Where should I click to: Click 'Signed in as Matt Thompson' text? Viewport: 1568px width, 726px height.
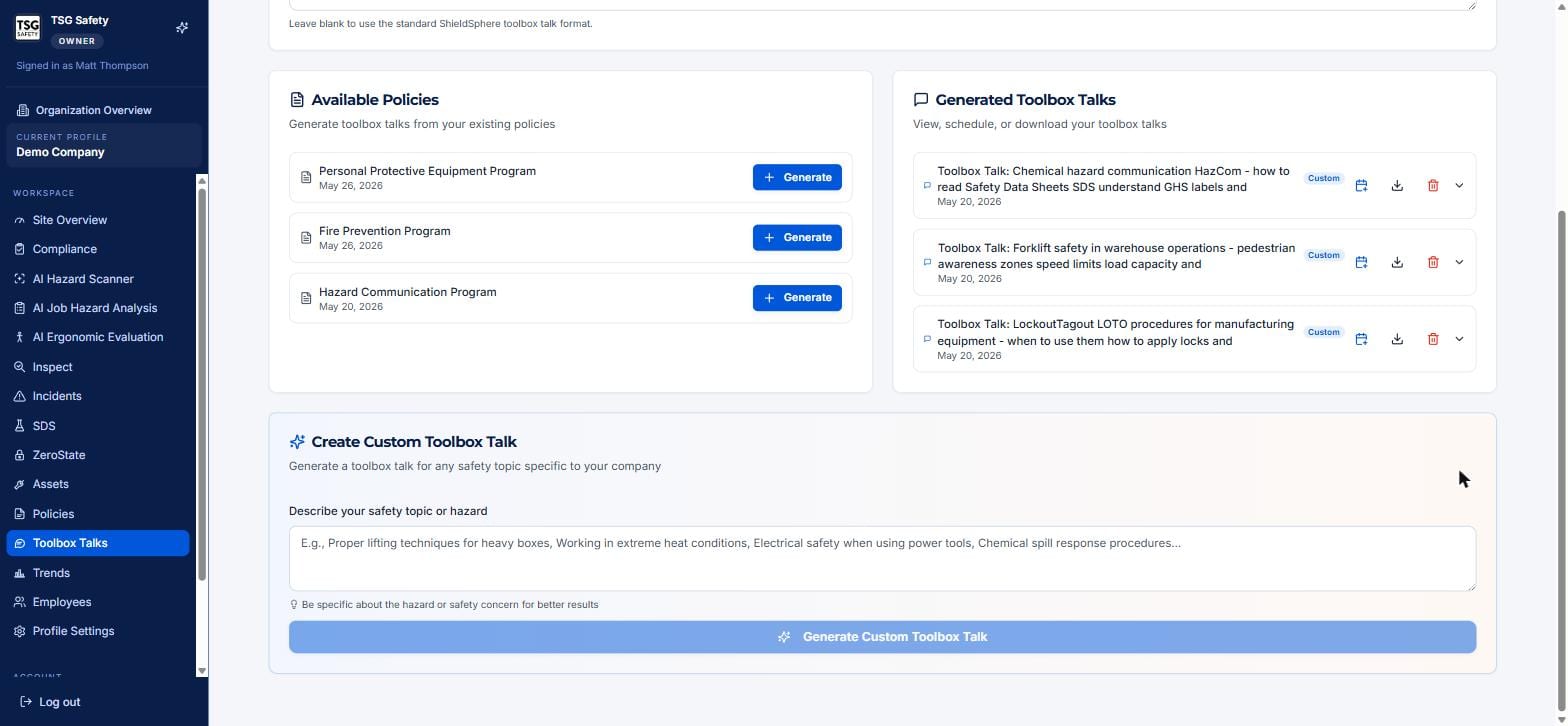82,66
